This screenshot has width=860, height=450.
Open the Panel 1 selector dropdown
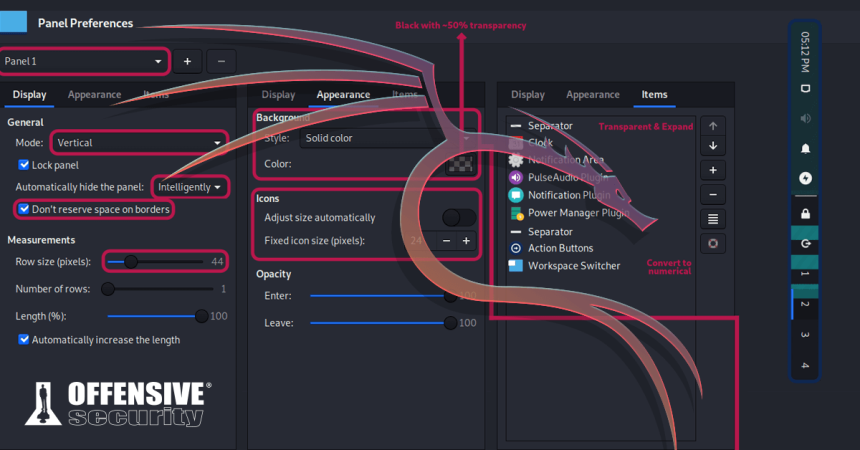[84, 61]
